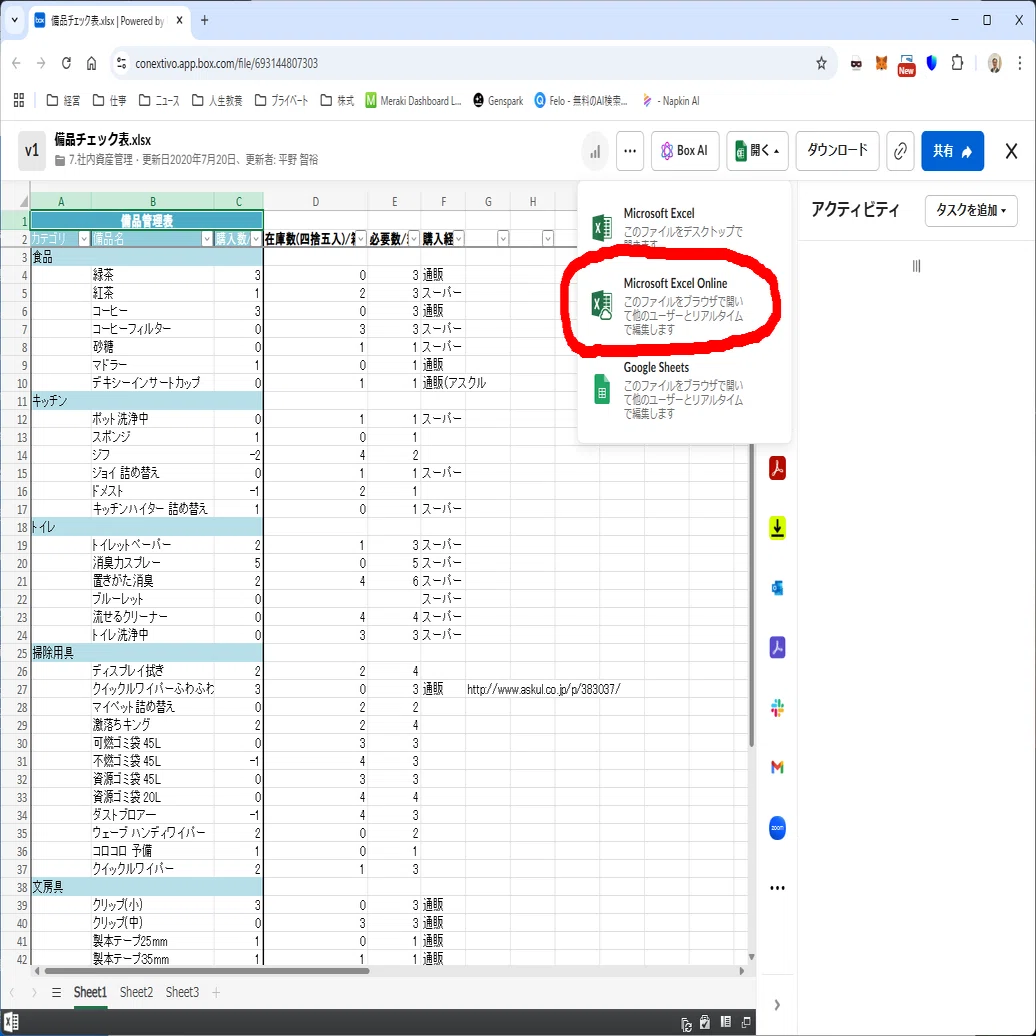
Task: Click the 緑茶 cell
Action: tap(153, 275)
